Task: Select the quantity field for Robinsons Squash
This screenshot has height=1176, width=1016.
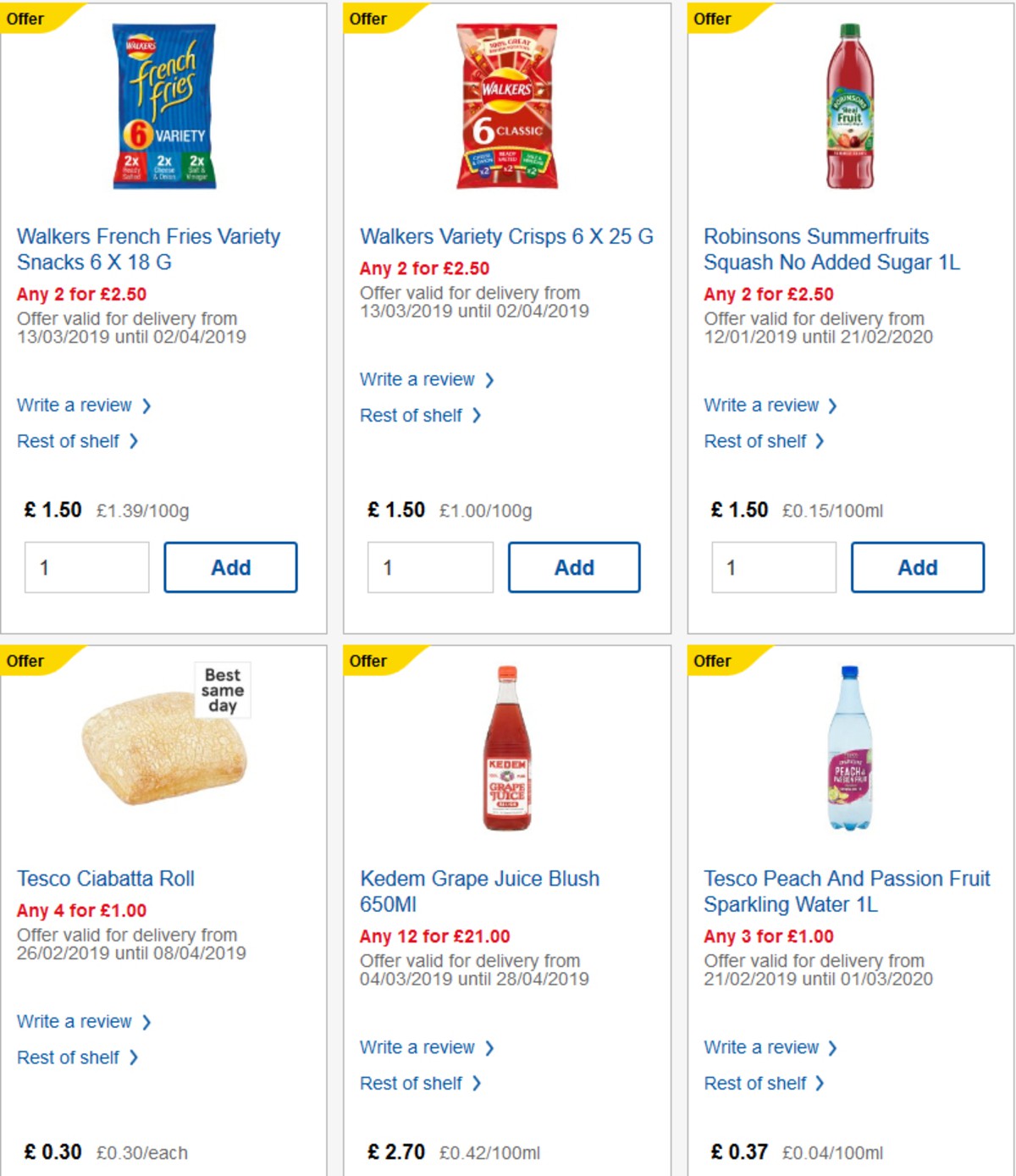Action: click(x=773, y=567)
